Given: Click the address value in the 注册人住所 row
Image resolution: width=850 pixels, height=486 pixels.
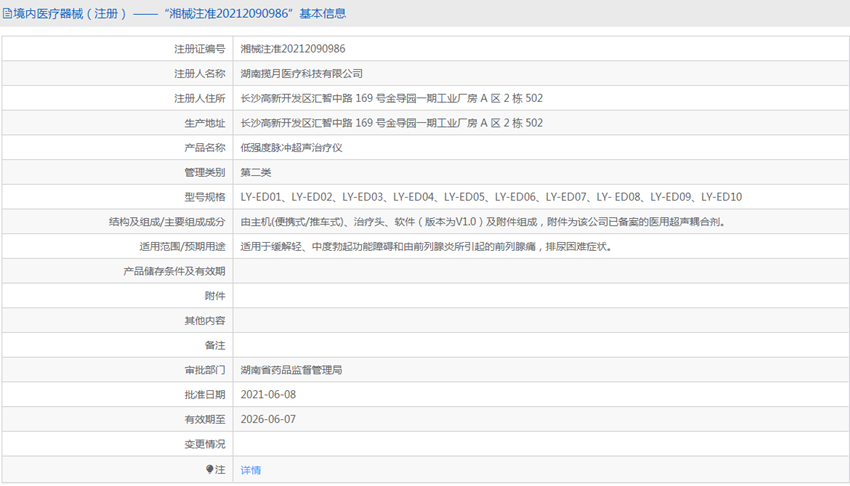Looking at the screenshot, I should [x=391, y=98].
